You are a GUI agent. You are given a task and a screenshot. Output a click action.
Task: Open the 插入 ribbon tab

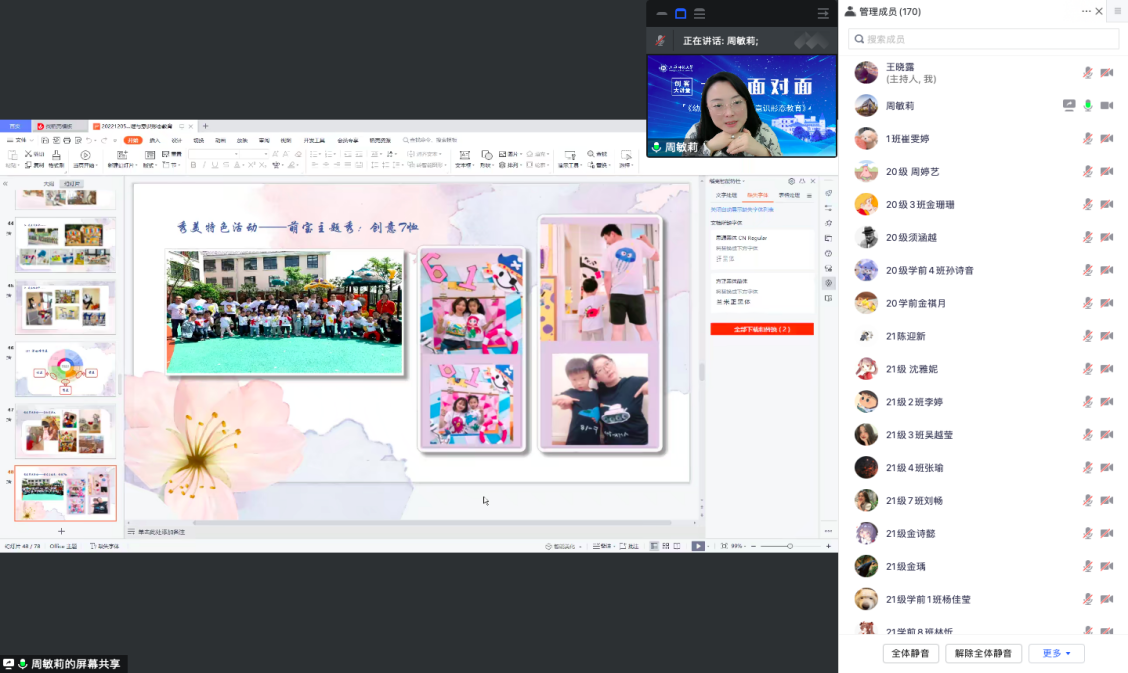pos(155,141)
